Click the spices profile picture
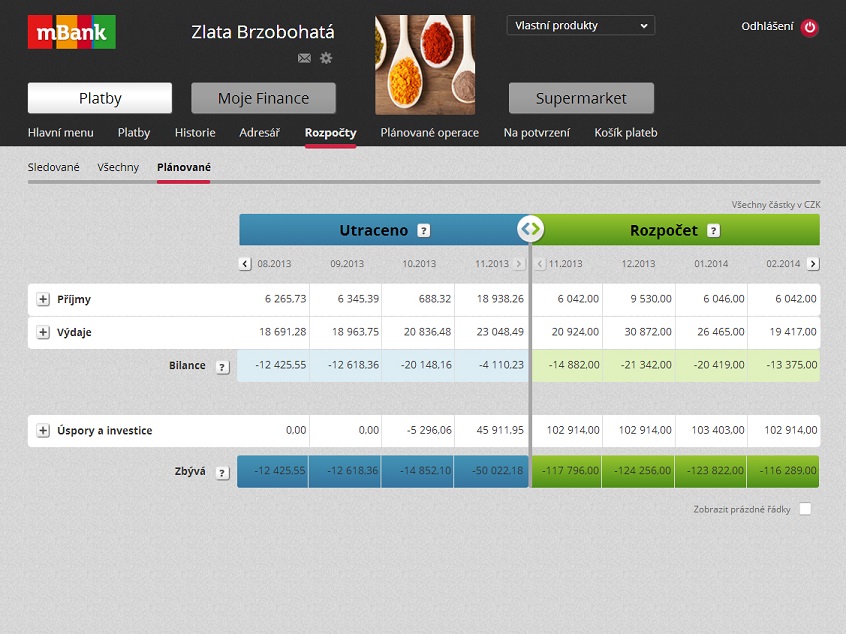846x634 pixels. [425, 65]
